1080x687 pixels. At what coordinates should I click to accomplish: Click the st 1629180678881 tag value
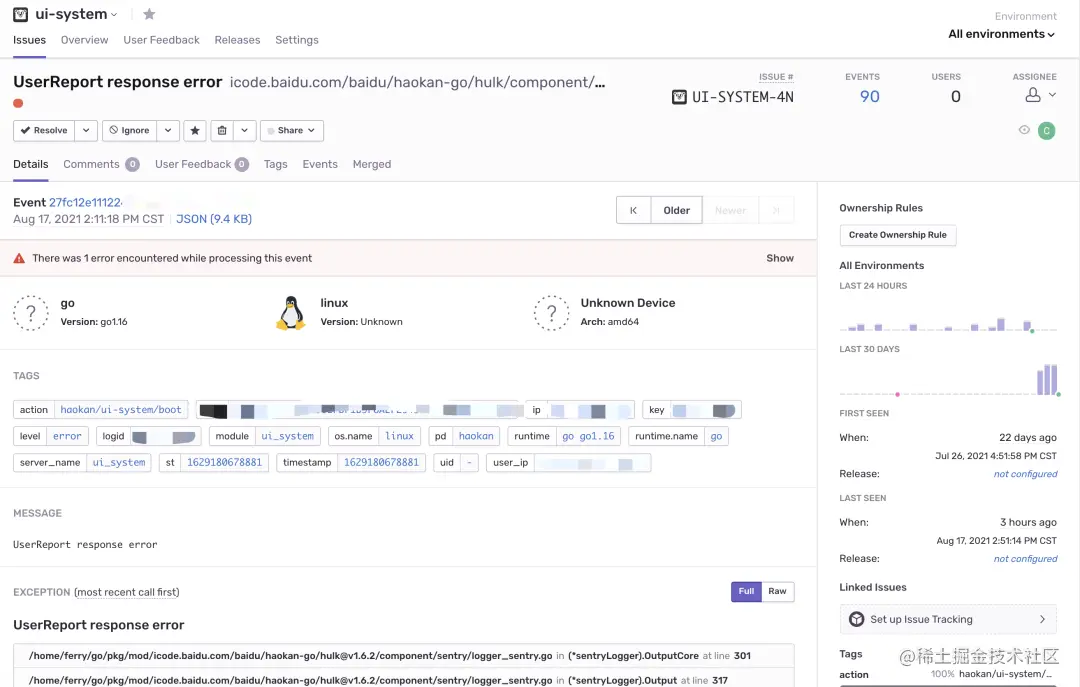point(224,462)
